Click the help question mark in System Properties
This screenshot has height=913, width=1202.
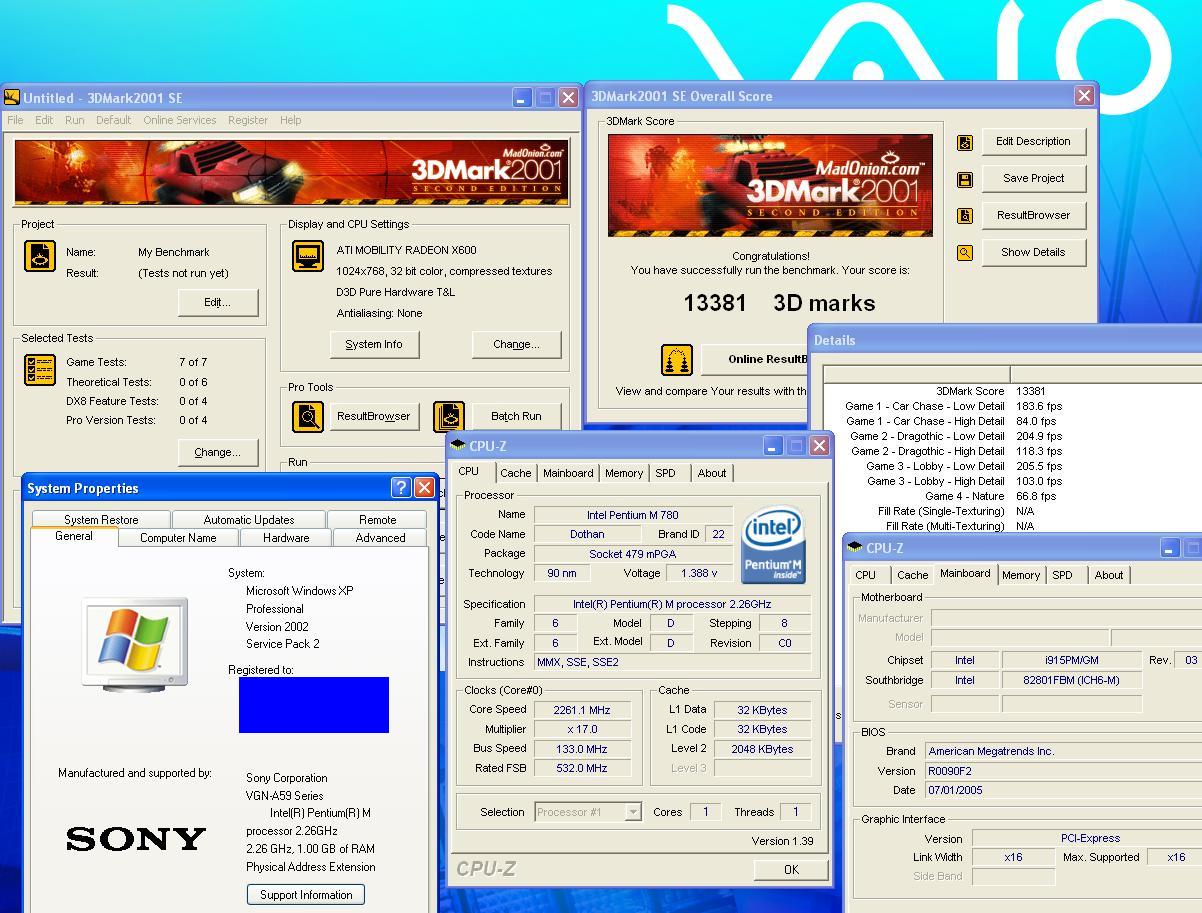click(401, 488)
